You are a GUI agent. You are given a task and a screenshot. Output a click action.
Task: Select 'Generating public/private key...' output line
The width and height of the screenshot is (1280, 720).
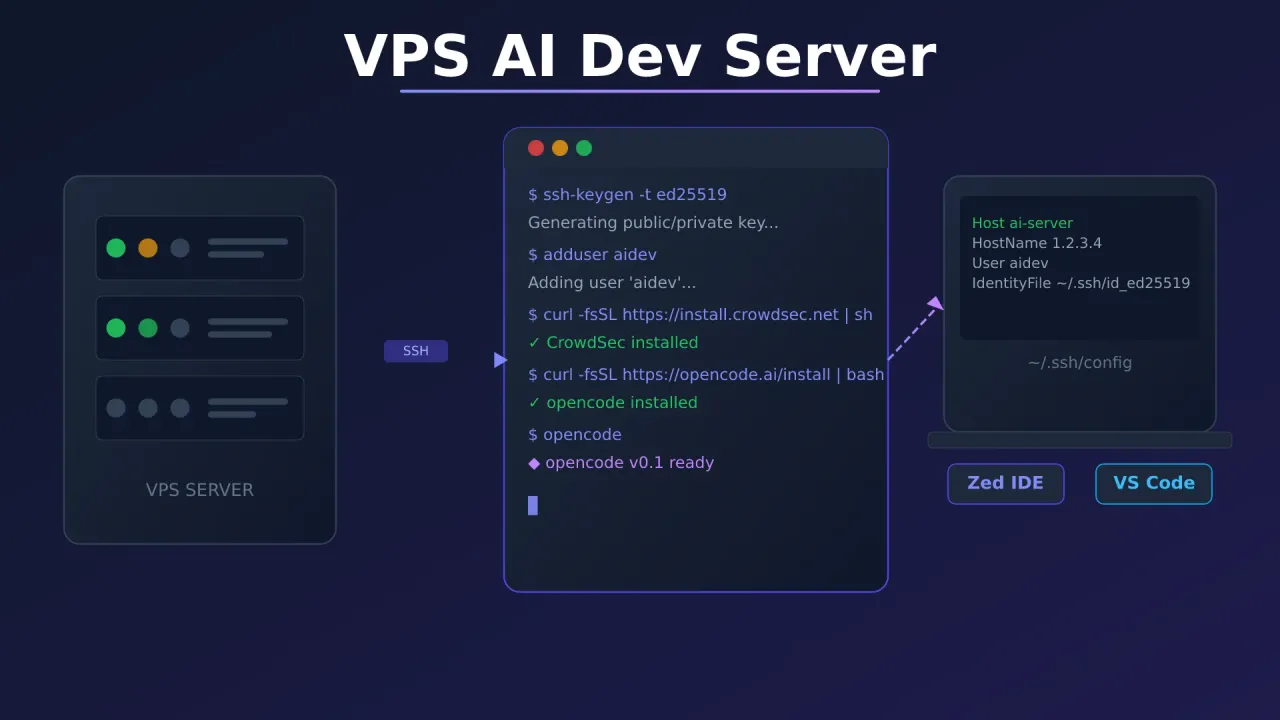click(653, 223)
